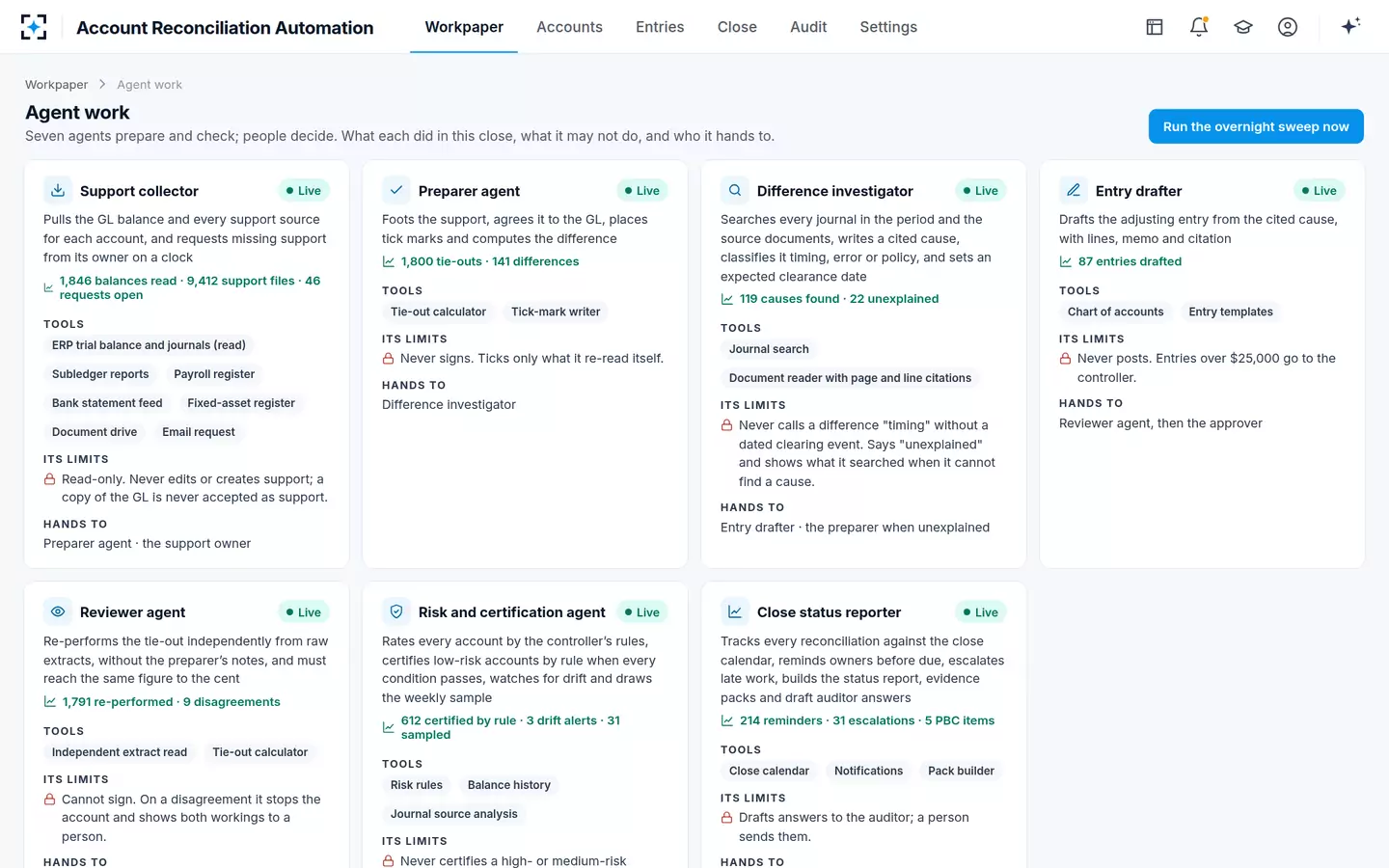1389x868 pixels.
Task: Click the Entry drafter pencil icon
Action: 1074,190
